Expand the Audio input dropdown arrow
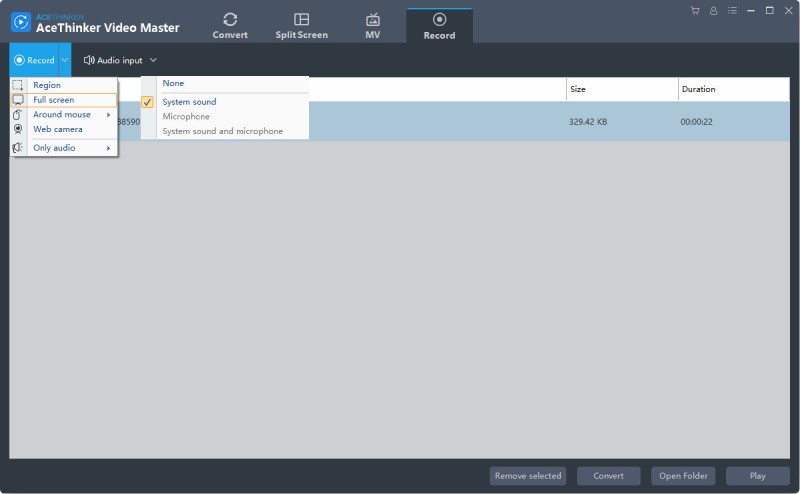This screenshot has width=800, height=494. pyautogui.click(x=153, y=60)
